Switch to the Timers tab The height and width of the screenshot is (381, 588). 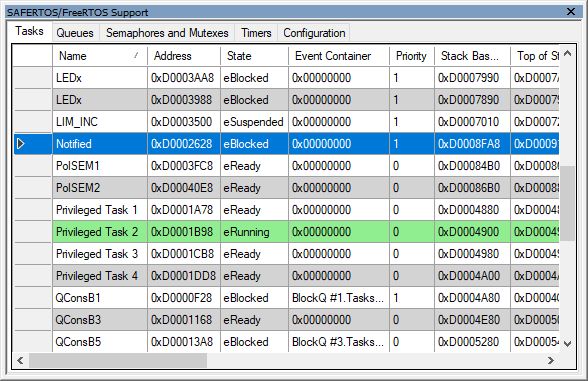[256, 33]
